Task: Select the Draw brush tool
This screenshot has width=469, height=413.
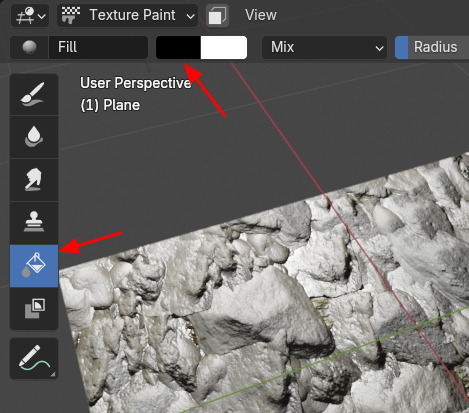Action: coord(34,95)
